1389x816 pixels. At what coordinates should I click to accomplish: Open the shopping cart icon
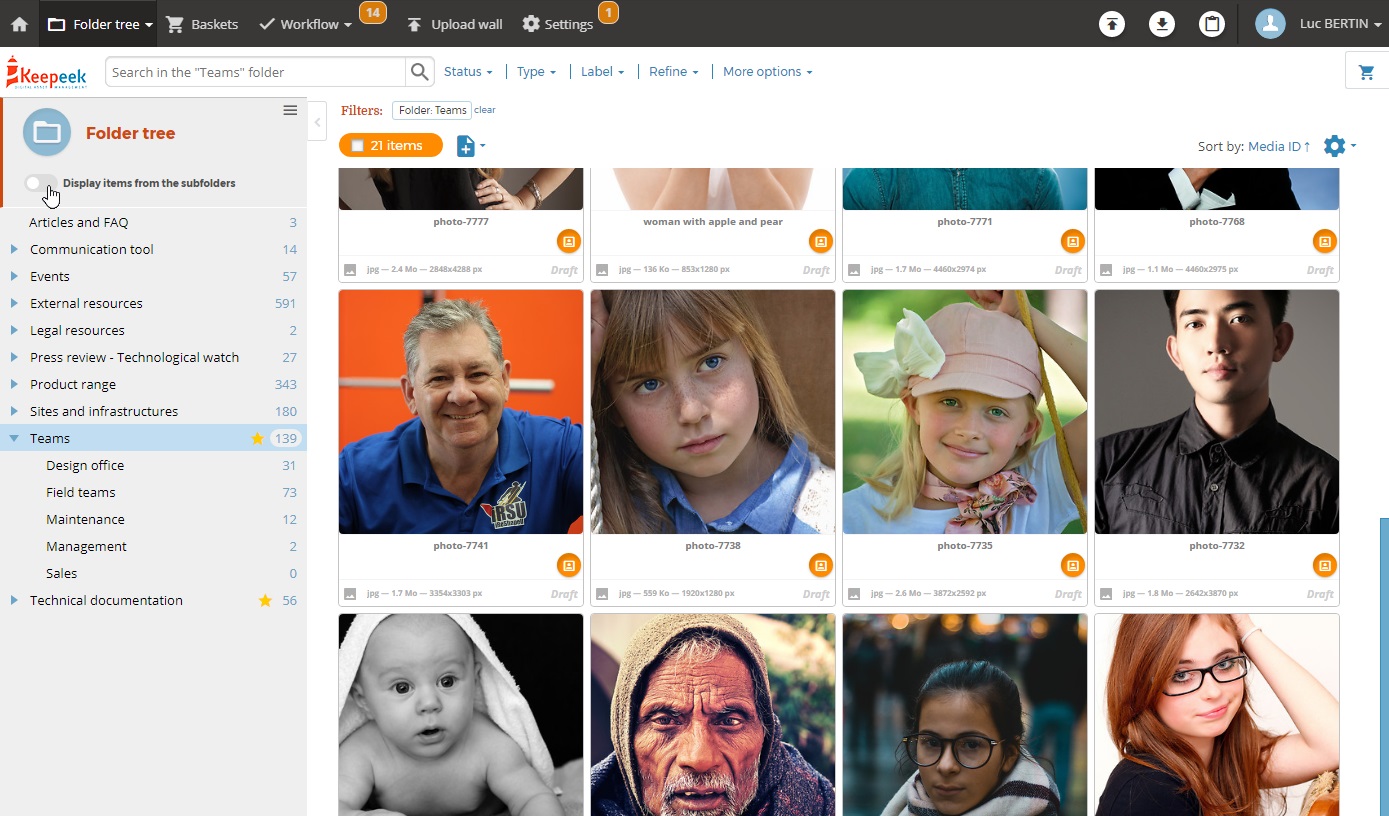[1366, 72]
